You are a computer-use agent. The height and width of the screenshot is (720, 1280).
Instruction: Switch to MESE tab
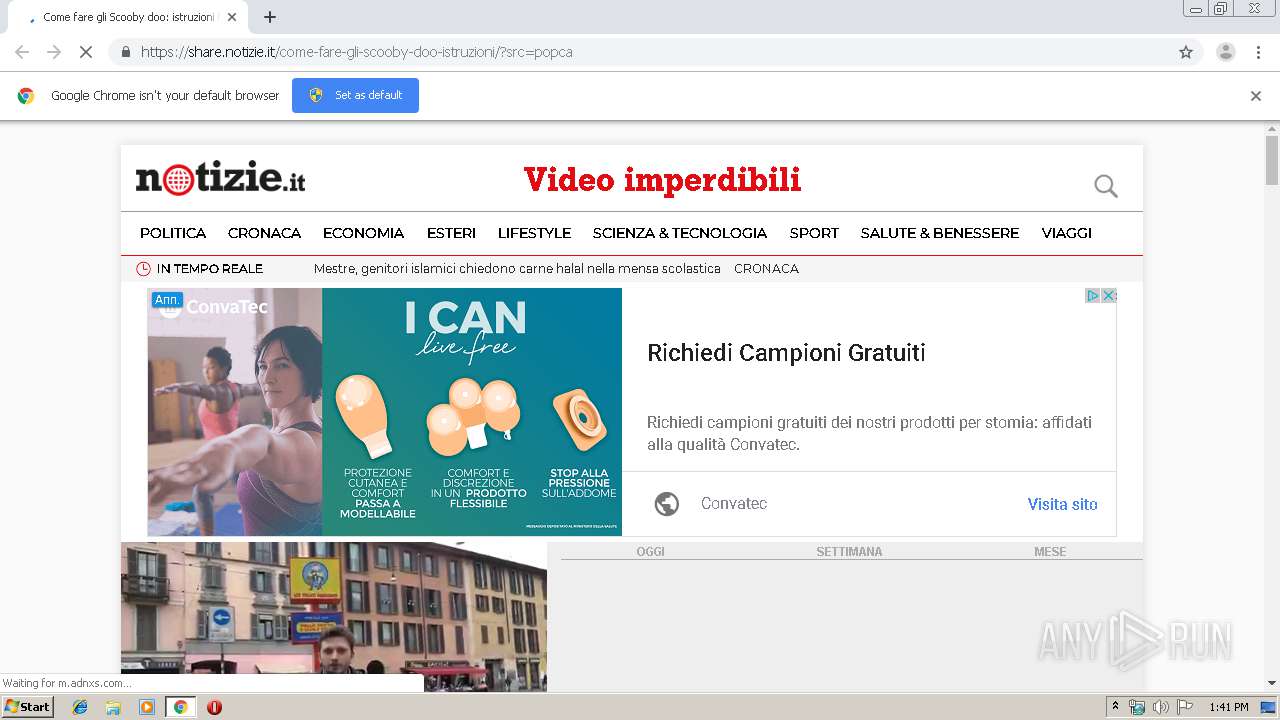pyautogui.click(x=1050, y=552)
